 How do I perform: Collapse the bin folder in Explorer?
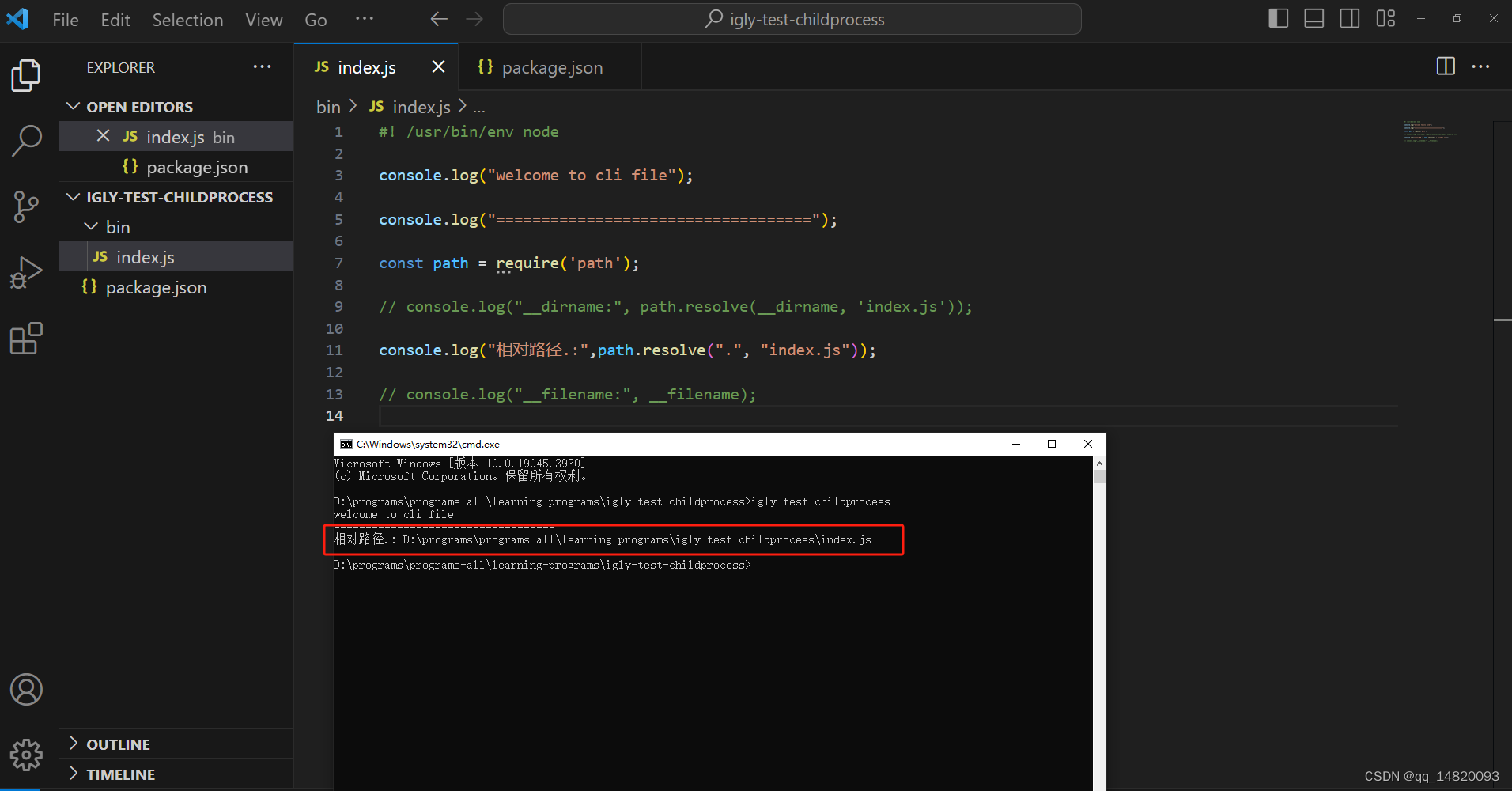coord(90,226)
